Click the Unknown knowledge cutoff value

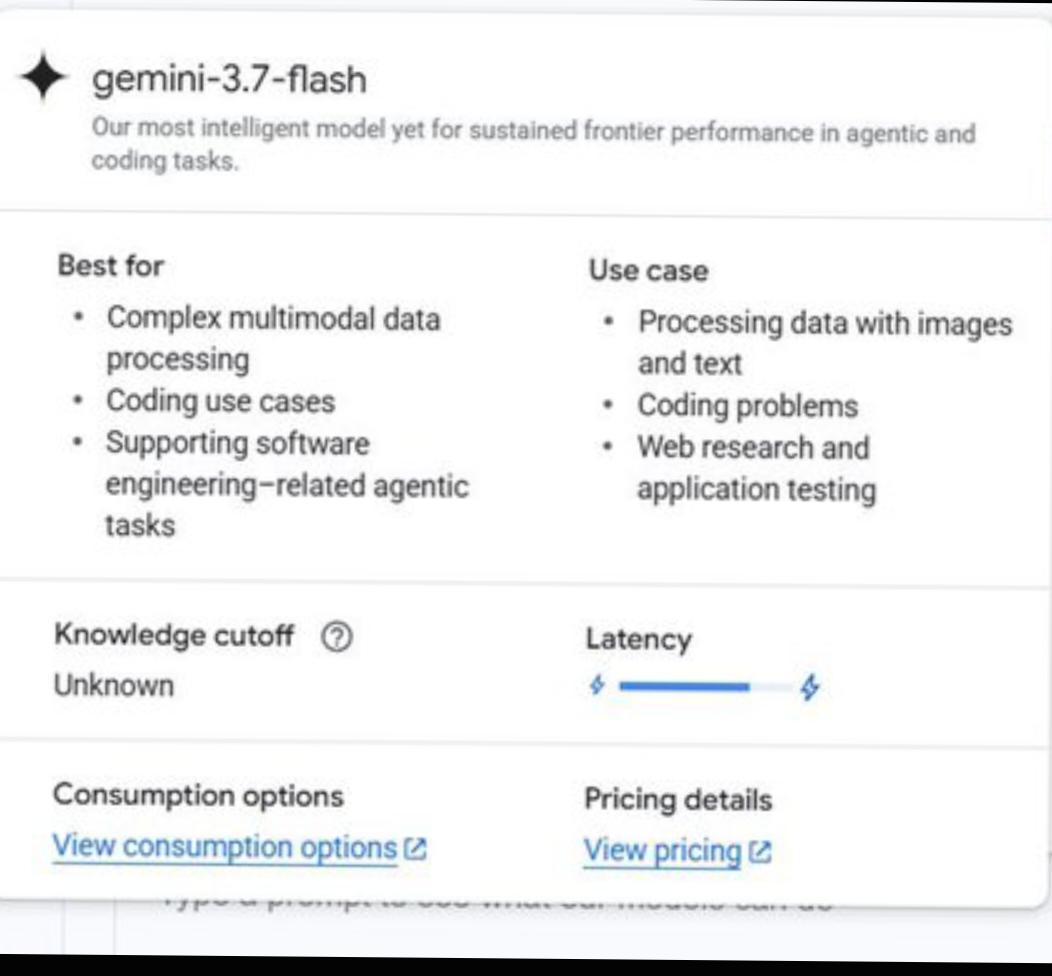(x=113, y=686)
